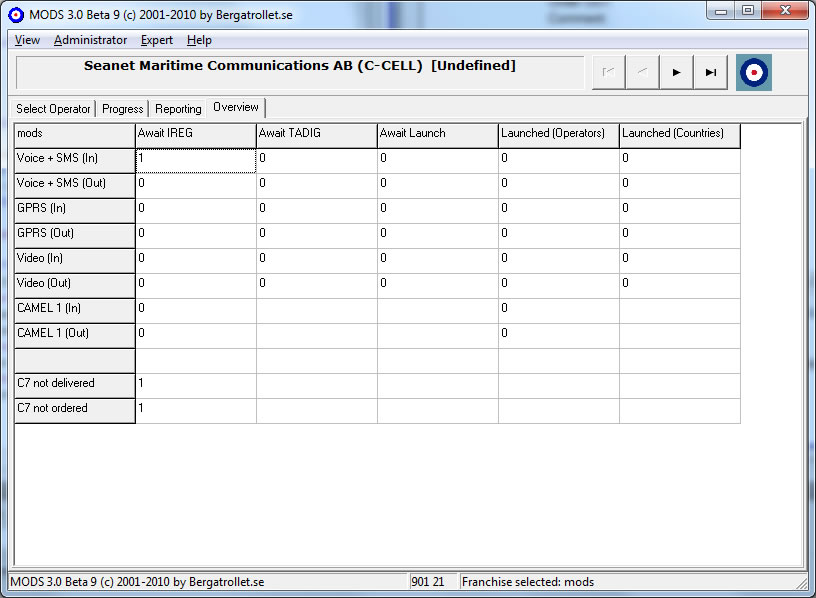
Task: Open the Help menu
Action: 199,40
